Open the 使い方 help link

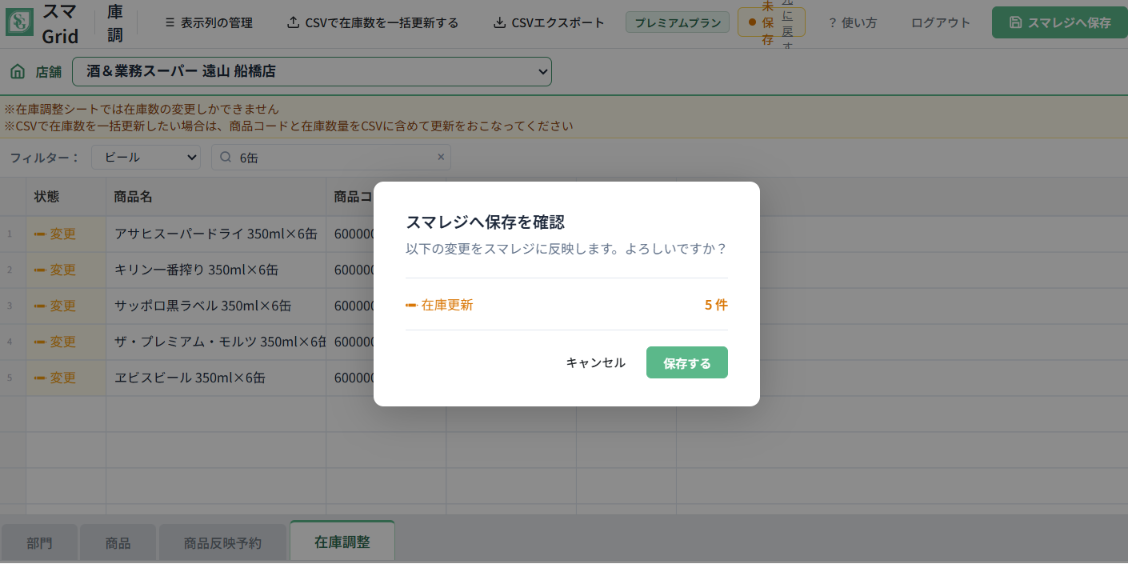852,23
